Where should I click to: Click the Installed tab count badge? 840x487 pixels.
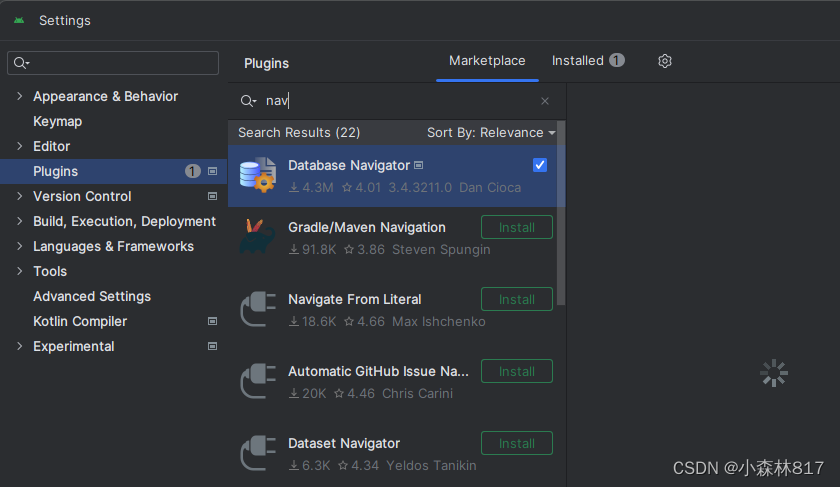click(617, 60)
